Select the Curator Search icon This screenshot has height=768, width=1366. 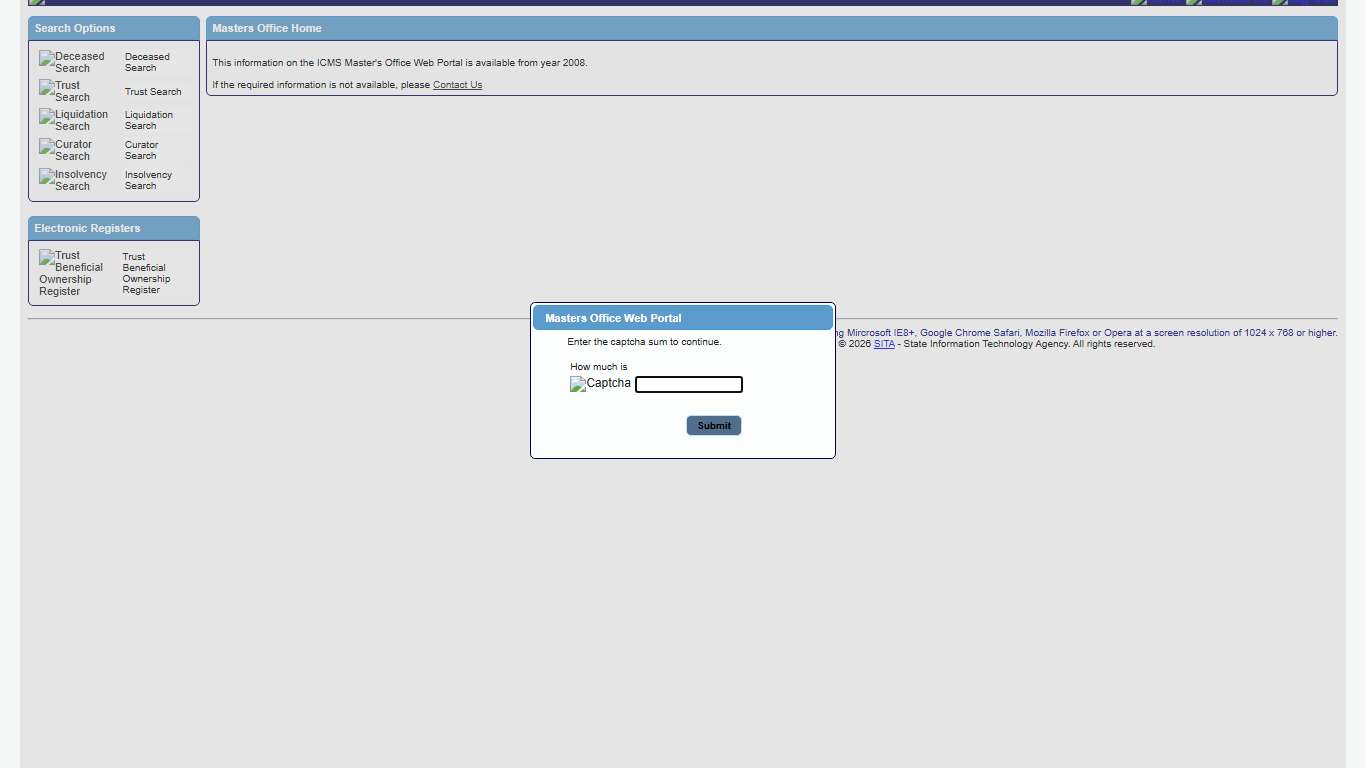(66, 150)
